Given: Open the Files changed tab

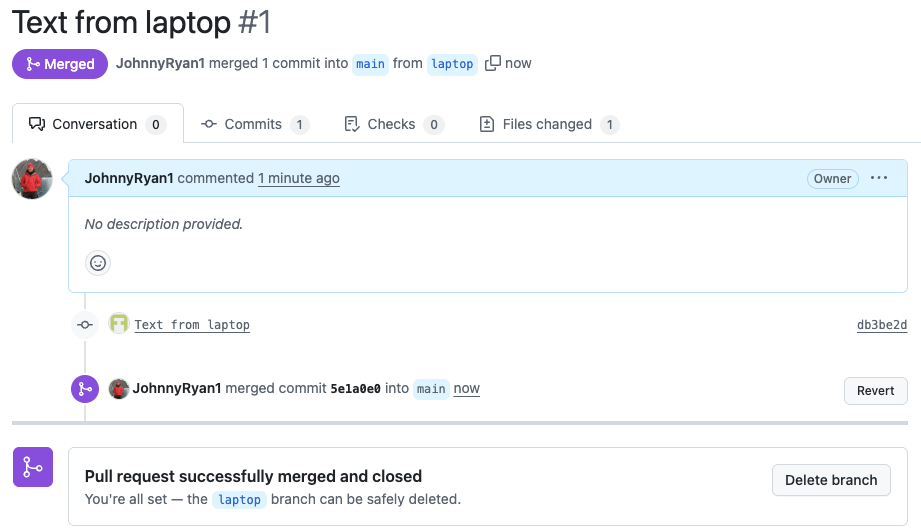Looking at the screenshot, I should pyautogui.click(x=549, y=124).
